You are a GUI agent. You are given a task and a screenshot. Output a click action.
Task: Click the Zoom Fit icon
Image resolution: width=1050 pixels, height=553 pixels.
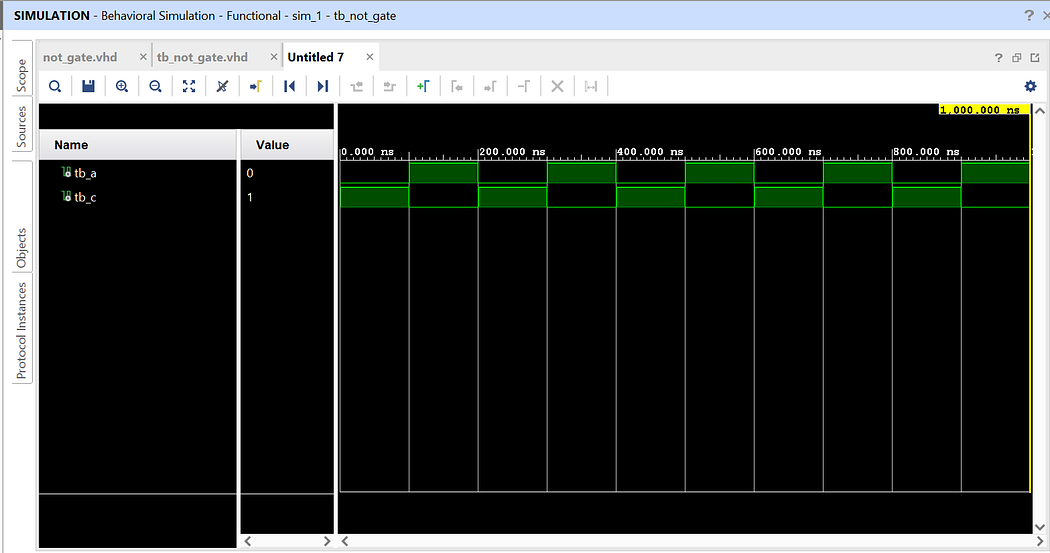click(189, 86)
